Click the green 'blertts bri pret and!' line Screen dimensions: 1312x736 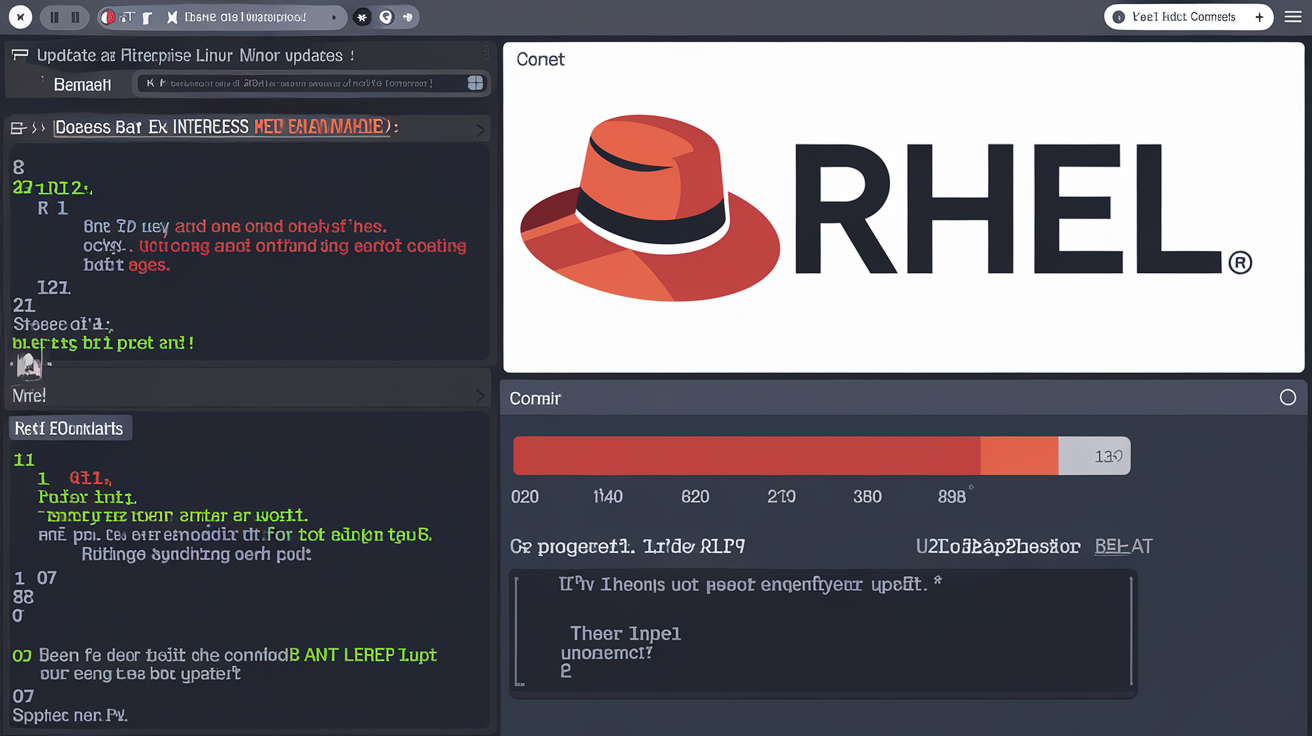(x=103, y=342)
